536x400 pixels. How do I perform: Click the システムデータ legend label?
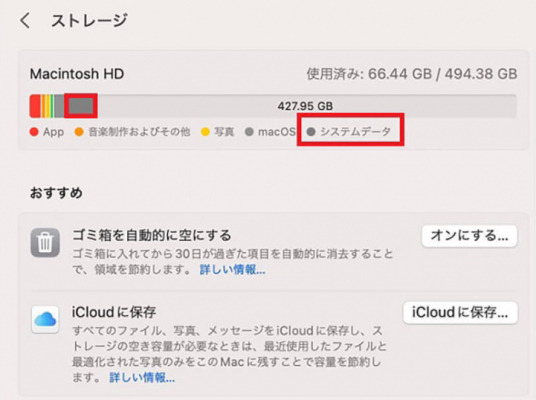pyautogui.click(x=356, y=132)
